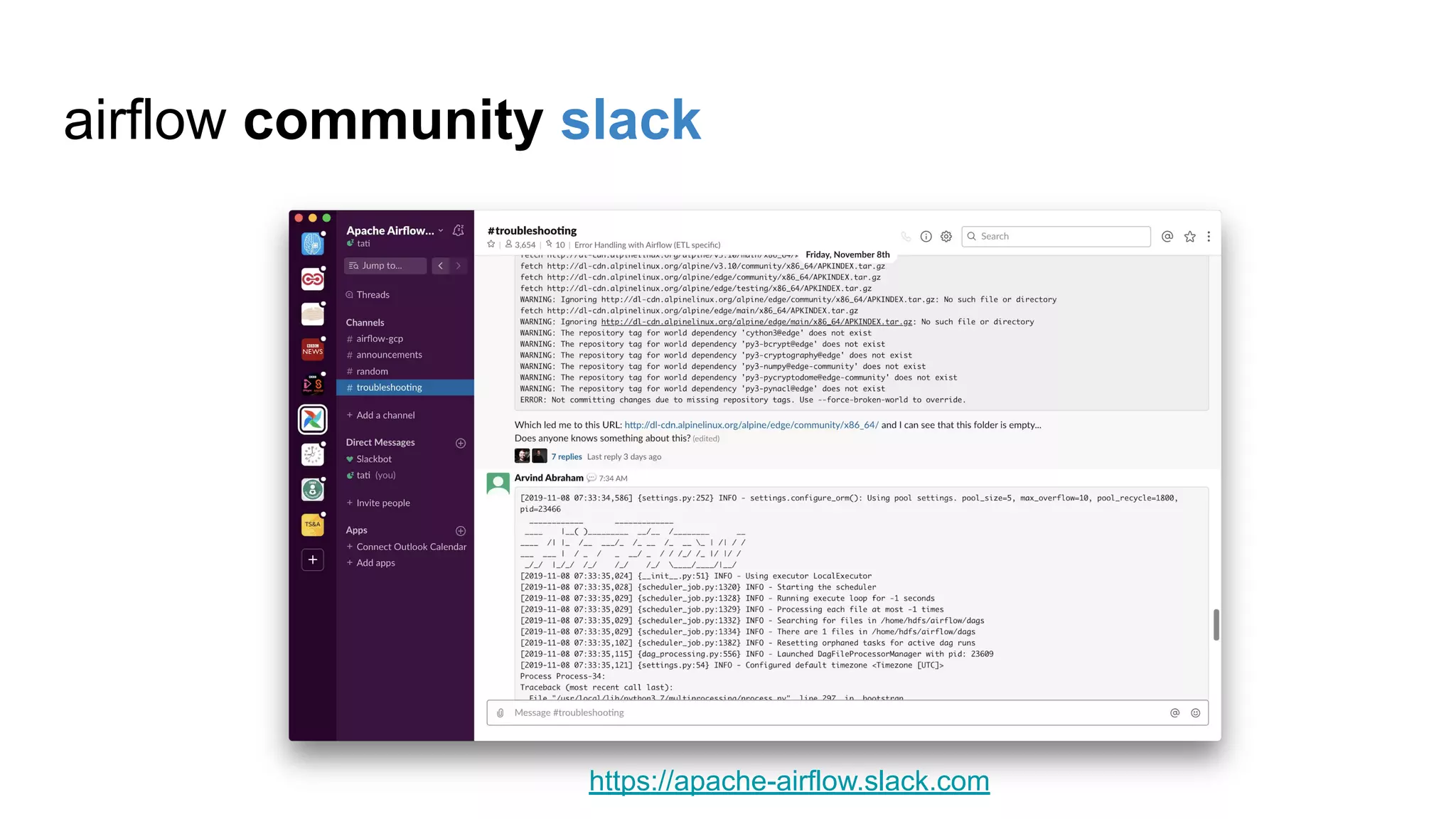Image resolution: width=1456 pixels, height=819 pixels.
Task: Open the alpinelinux edge/community/x86_64 link
Action: pyautogui.click(x=751, y=425)
